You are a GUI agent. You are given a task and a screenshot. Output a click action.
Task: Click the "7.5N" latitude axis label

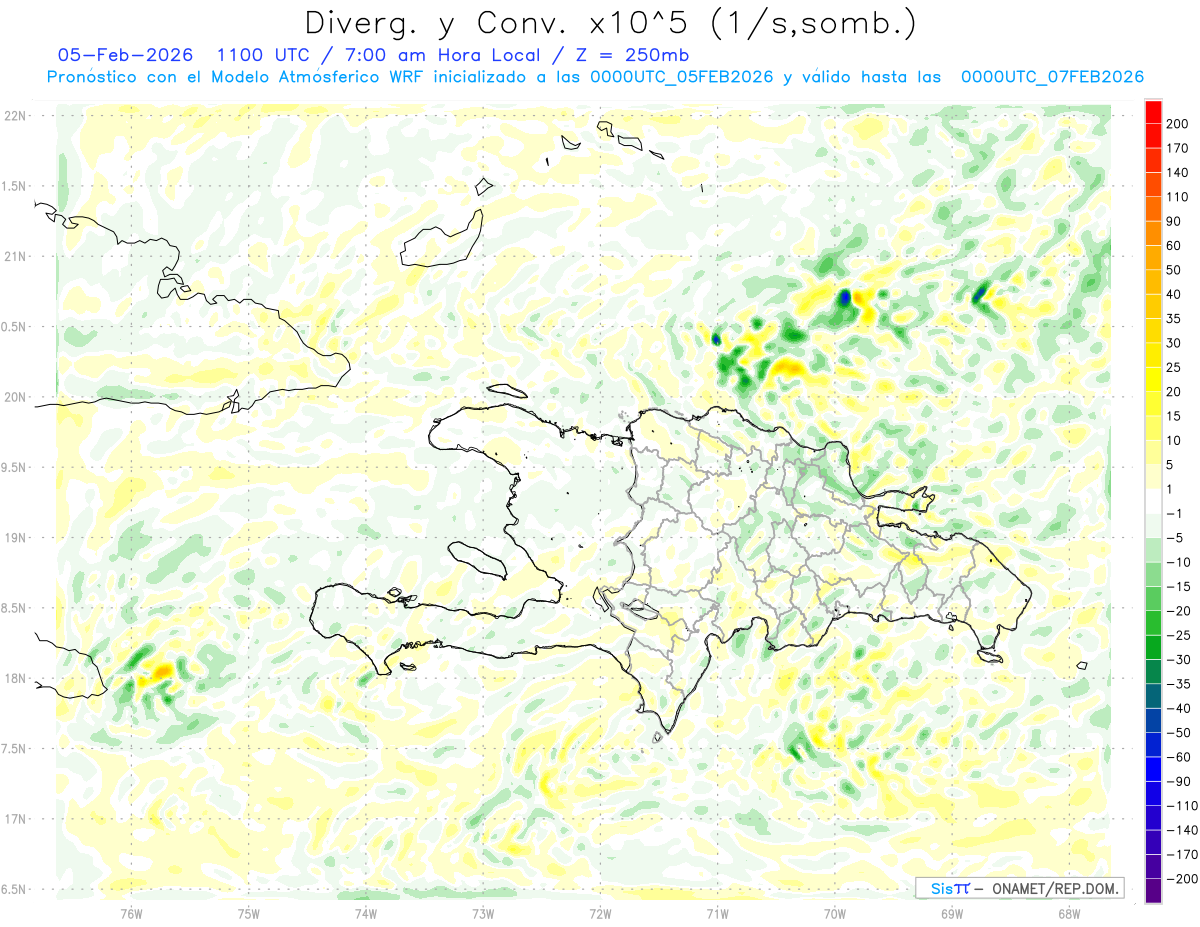click(15, 748)
